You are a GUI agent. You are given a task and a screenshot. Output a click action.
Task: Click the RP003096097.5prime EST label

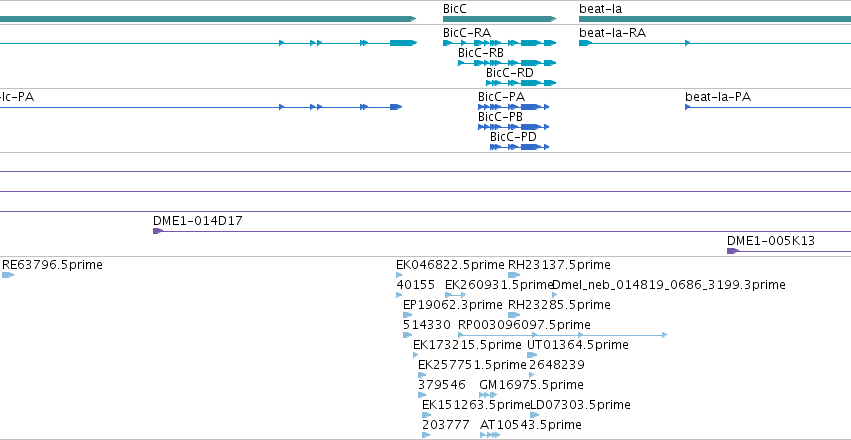(x=524, y=325)
